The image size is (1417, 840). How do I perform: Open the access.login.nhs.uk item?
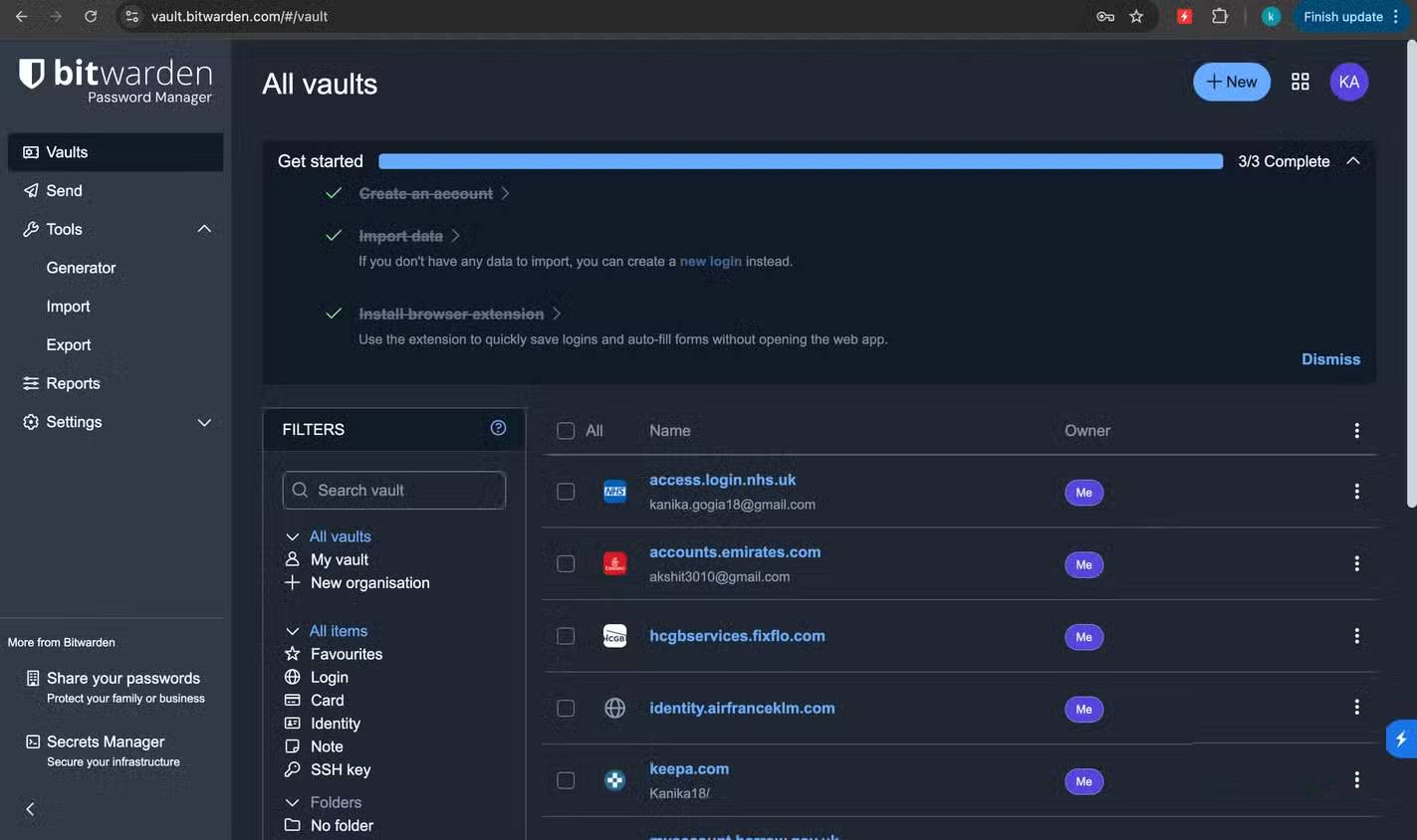722,480
